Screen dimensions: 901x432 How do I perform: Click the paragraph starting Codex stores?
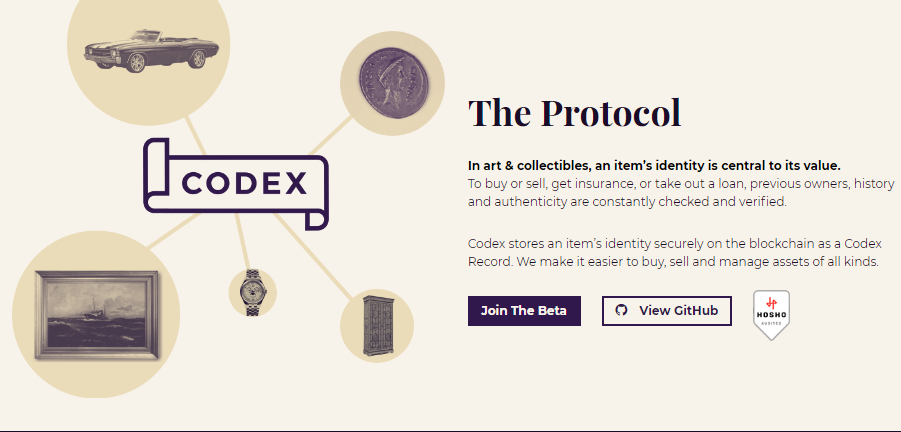[x=675, y=252]
